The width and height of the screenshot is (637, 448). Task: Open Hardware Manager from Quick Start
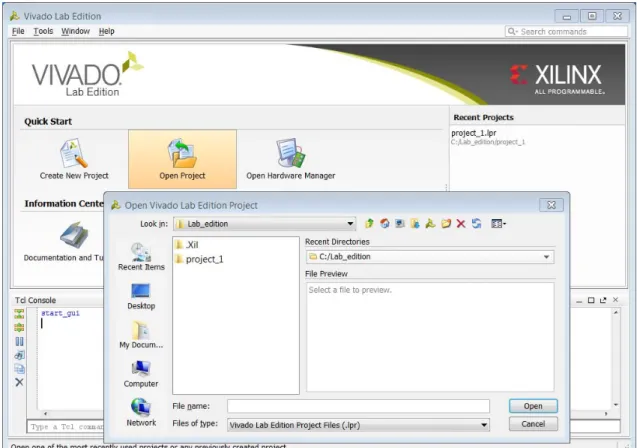coord(290,159)
